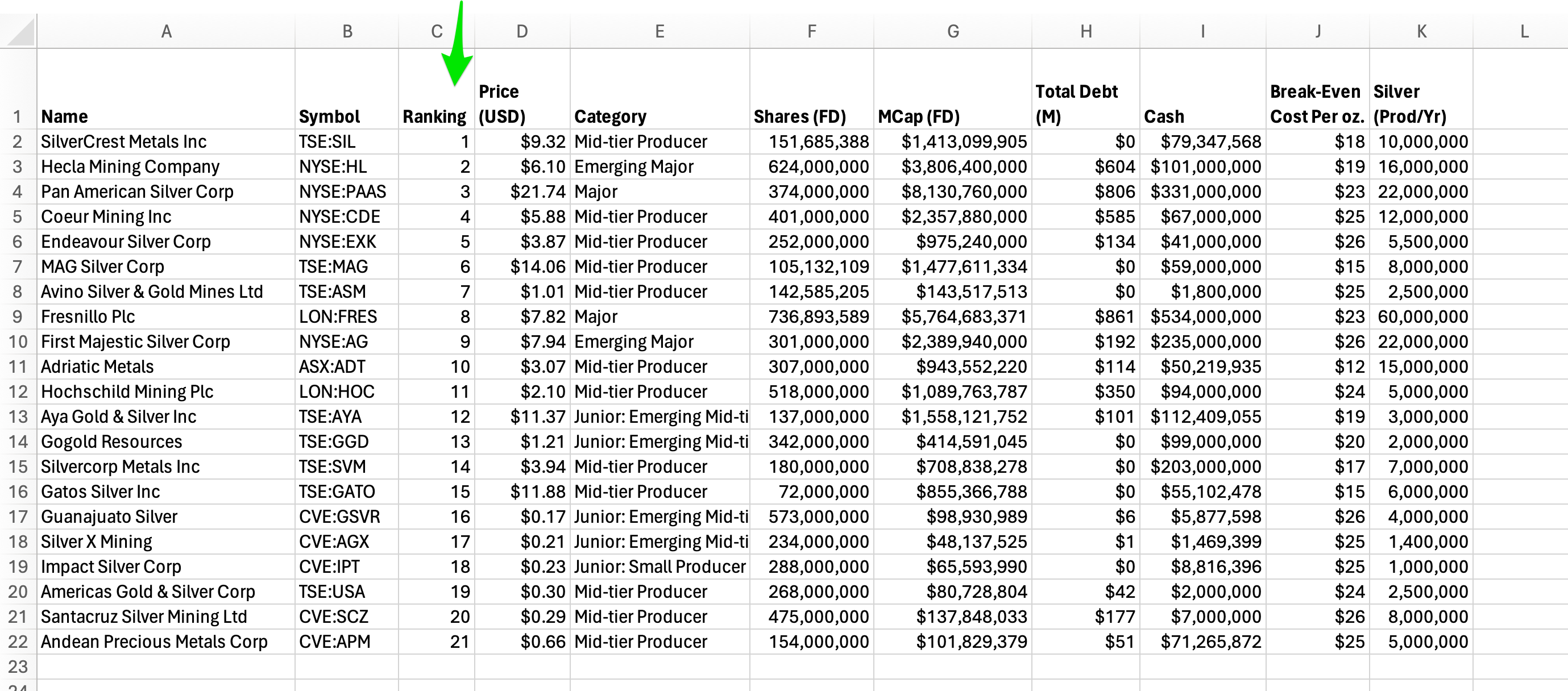Select Endeavour Silver cash '$41,000,000'
The width and height of the screenshot is (1568, 691).
[x=1203, y=242]
